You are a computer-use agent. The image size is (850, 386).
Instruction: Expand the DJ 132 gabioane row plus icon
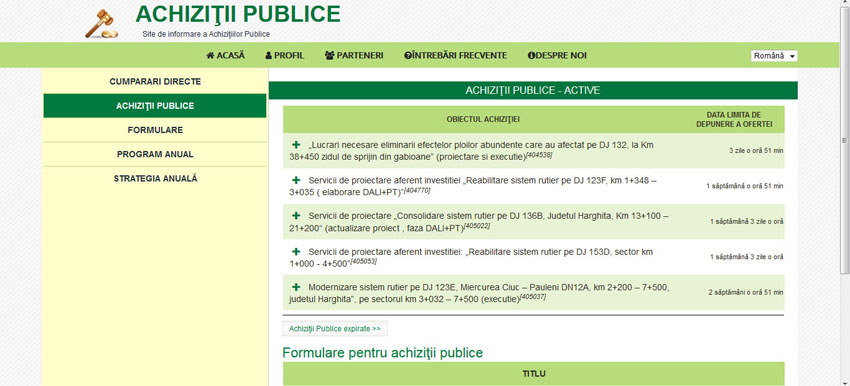pyautogui.click(x=296, y=145)
